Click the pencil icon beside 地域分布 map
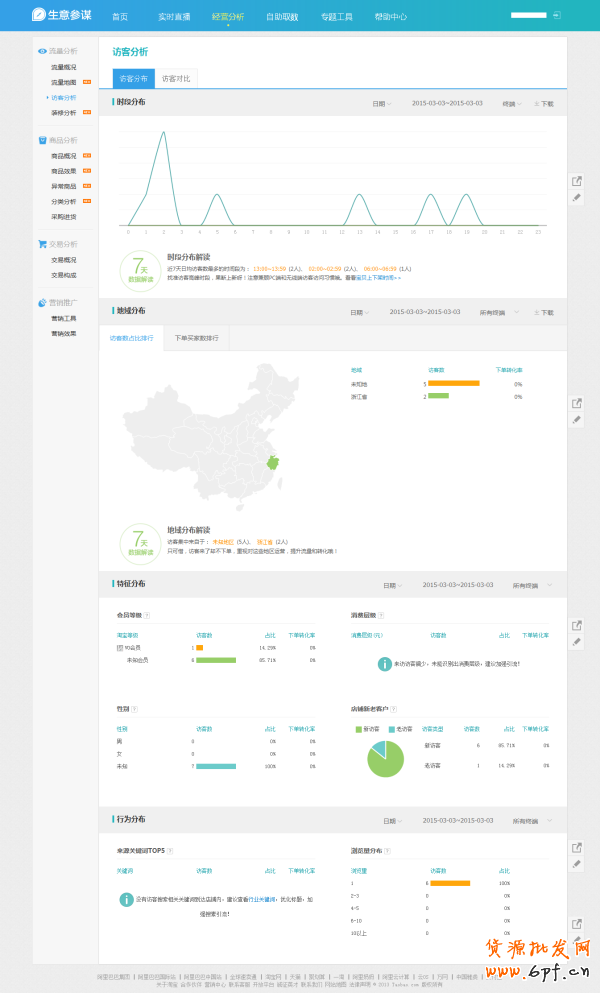Viewport: 600px width, 993px height. (577, 420)
